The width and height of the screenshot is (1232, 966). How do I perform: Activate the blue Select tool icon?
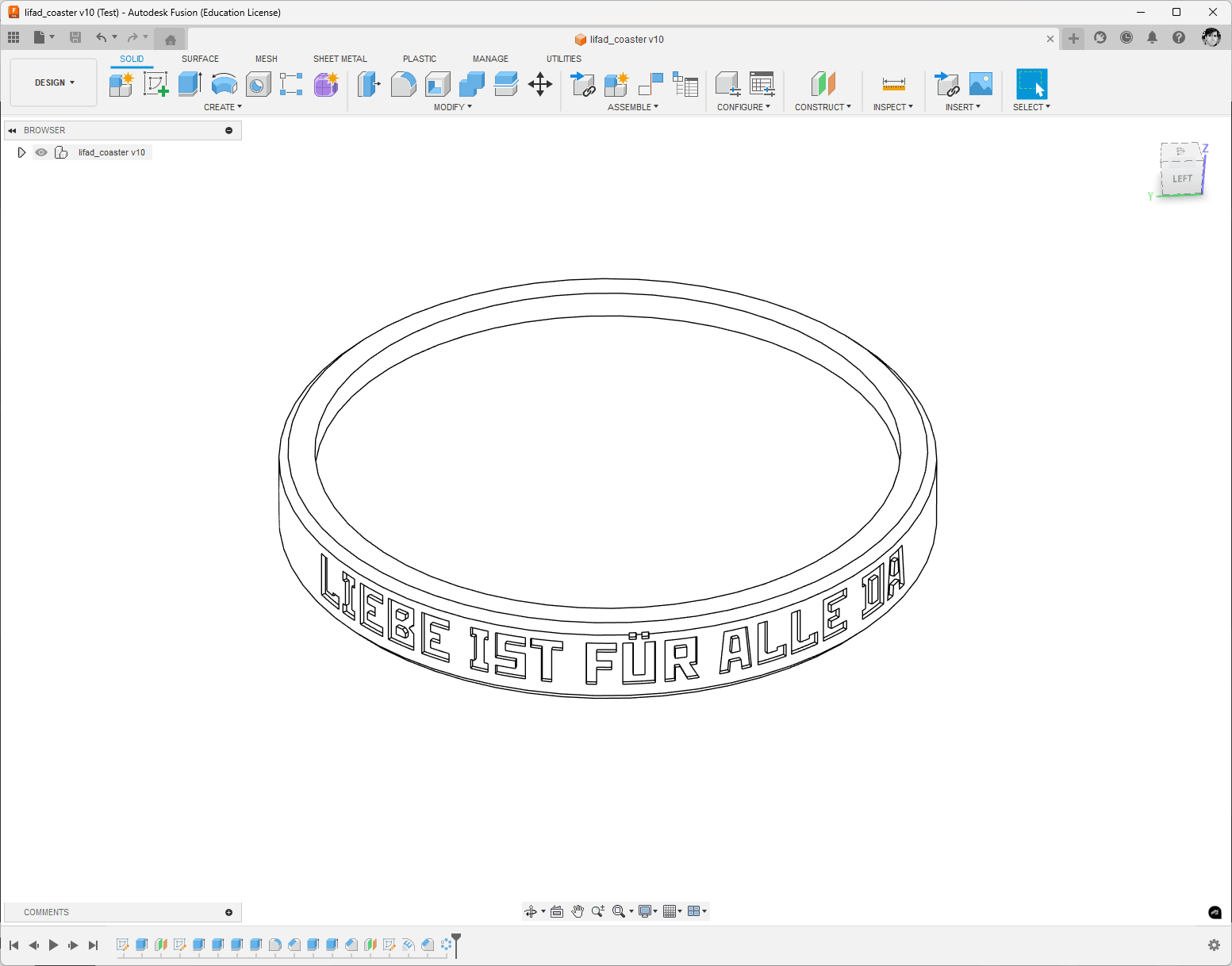point(1031,84)
